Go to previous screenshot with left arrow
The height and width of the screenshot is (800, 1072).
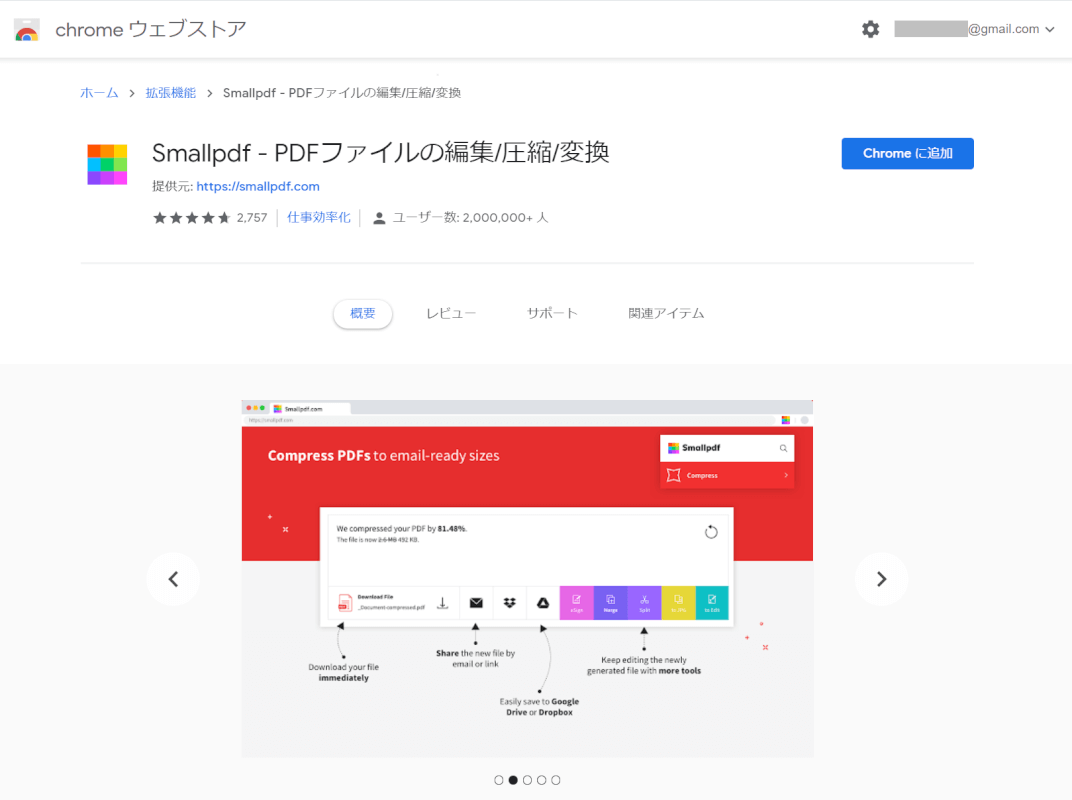pos(173,579)
